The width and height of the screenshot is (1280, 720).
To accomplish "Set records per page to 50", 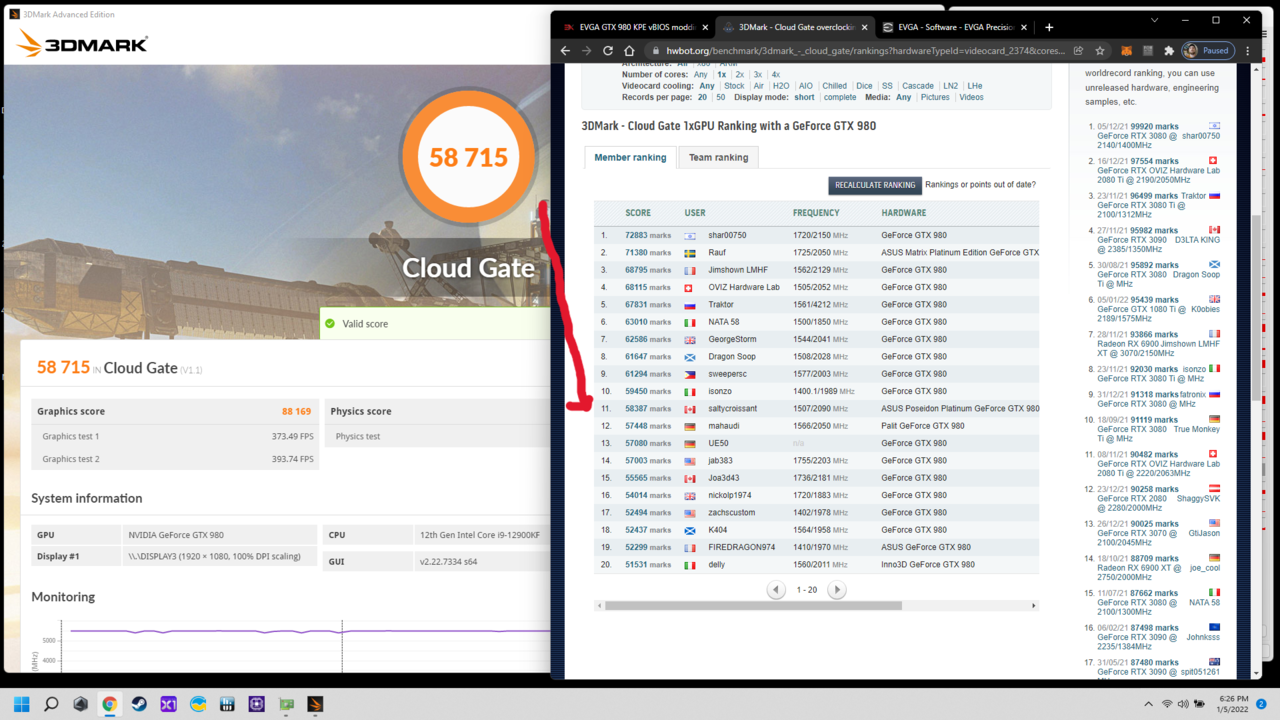I will click(x=721, y=97).
